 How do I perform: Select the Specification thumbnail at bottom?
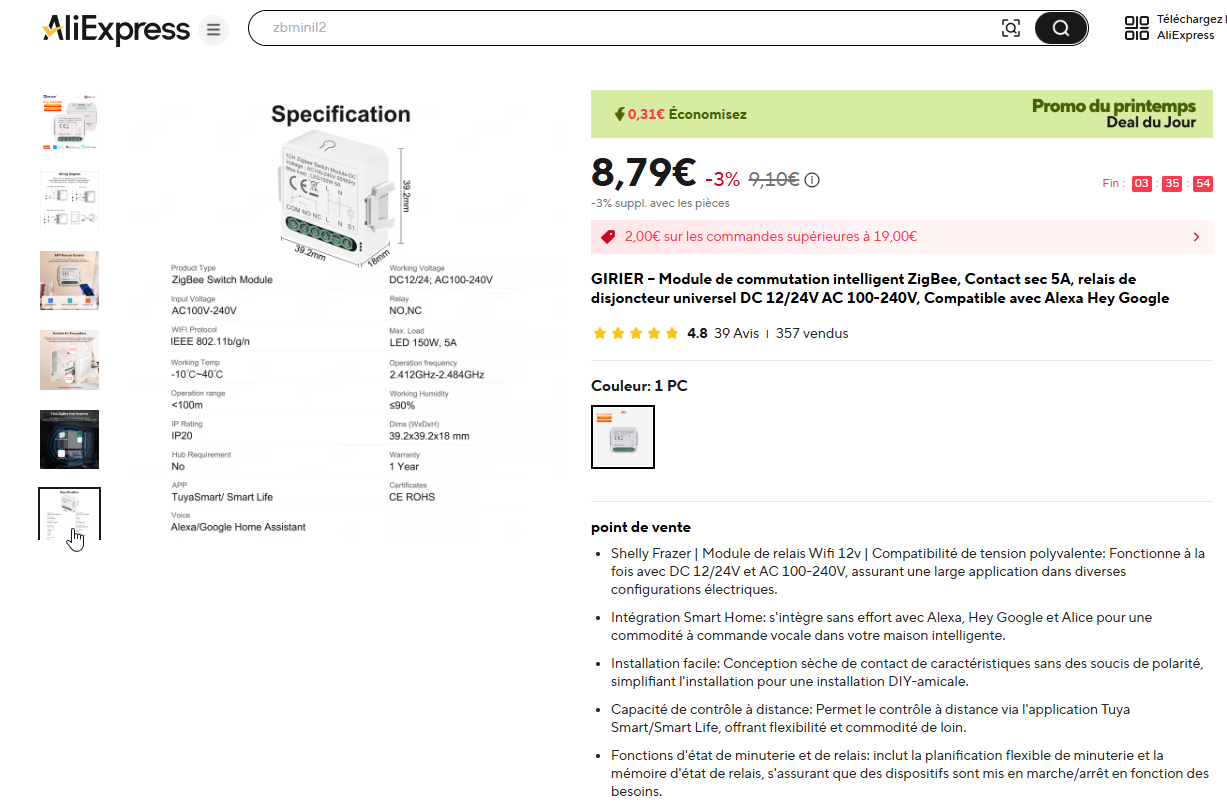coord(70,514)
